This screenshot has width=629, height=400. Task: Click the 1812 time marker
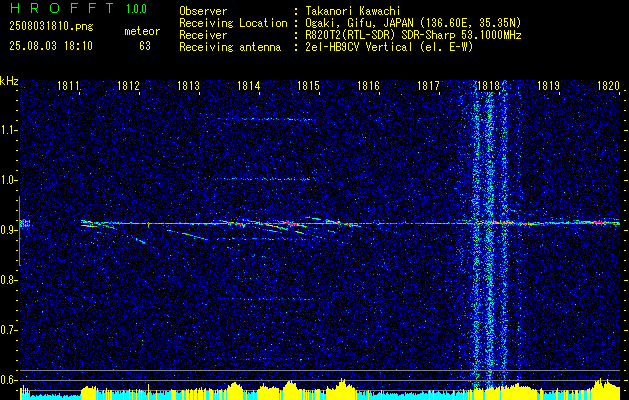click(x=128, y=85)
